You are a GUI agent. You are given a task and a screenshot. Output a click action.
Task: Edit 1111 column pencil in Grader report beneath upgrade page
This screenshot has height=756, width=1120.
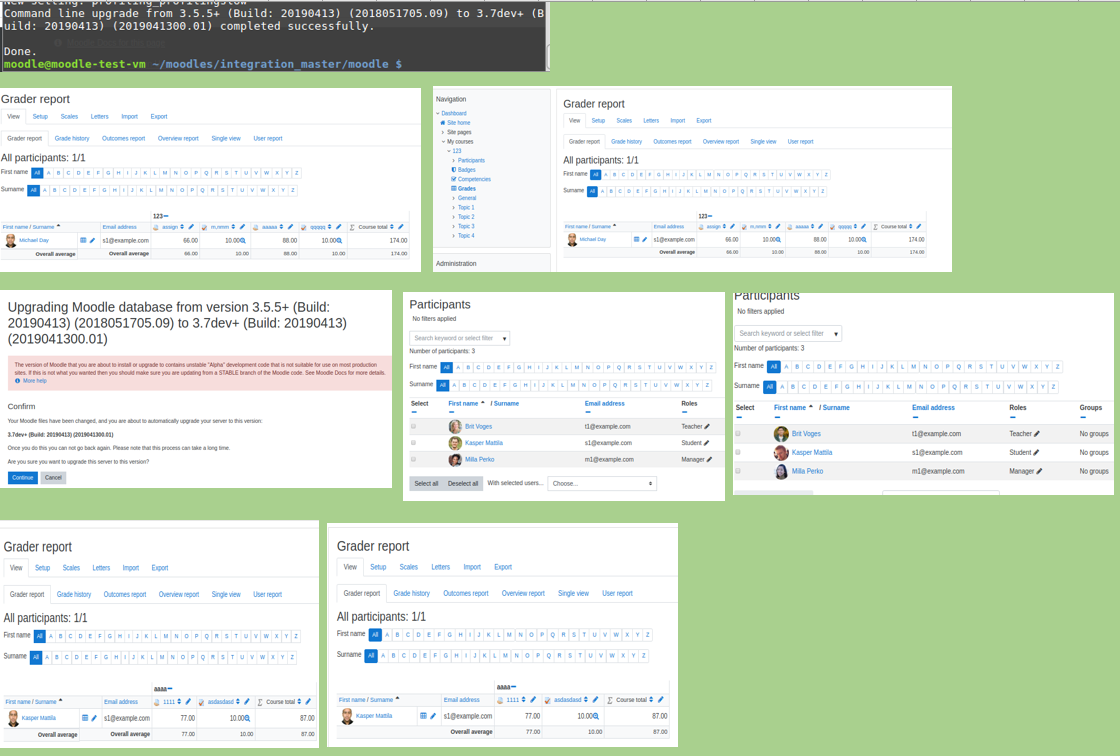click(x=189, y=702)
